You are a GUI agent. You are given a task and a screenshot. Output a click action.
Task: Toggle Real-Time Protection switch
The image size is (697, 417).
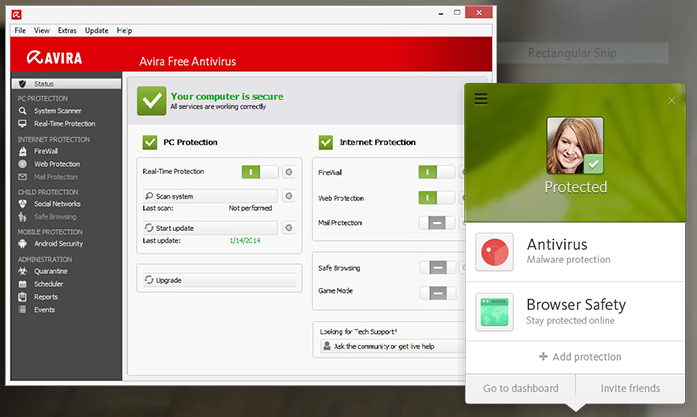click(260, 172)
